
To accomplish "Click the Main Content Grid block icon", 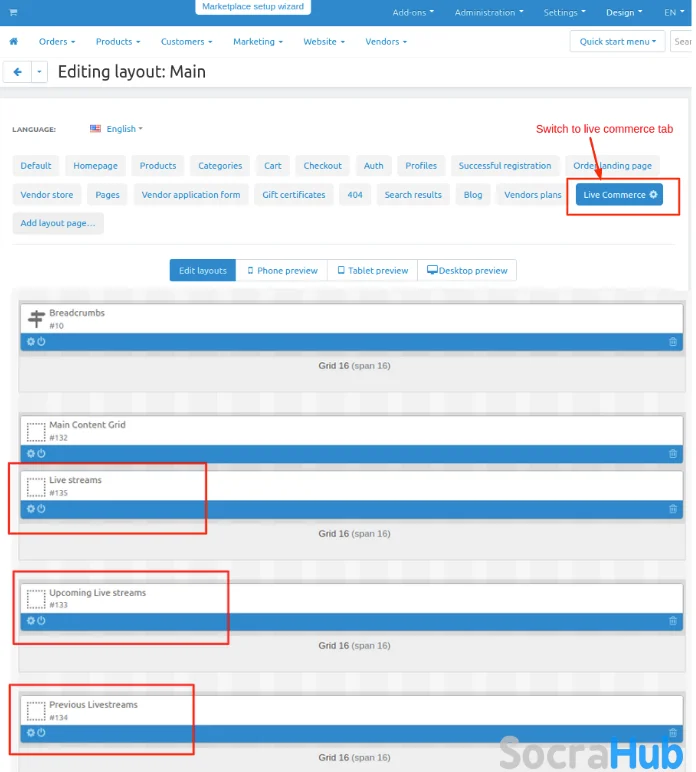I will click(x=36, y=431).
